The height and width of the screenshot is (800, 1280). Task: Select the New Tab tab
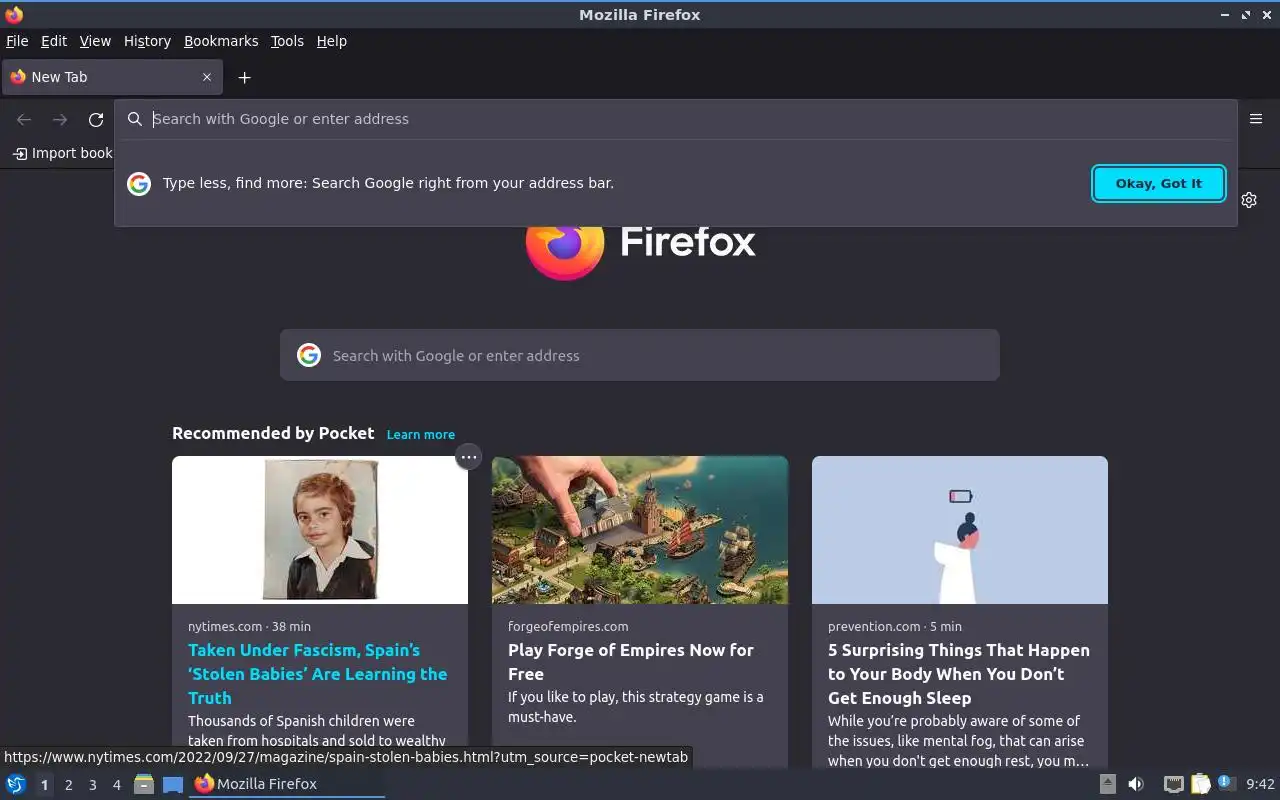tap(112, 77)
